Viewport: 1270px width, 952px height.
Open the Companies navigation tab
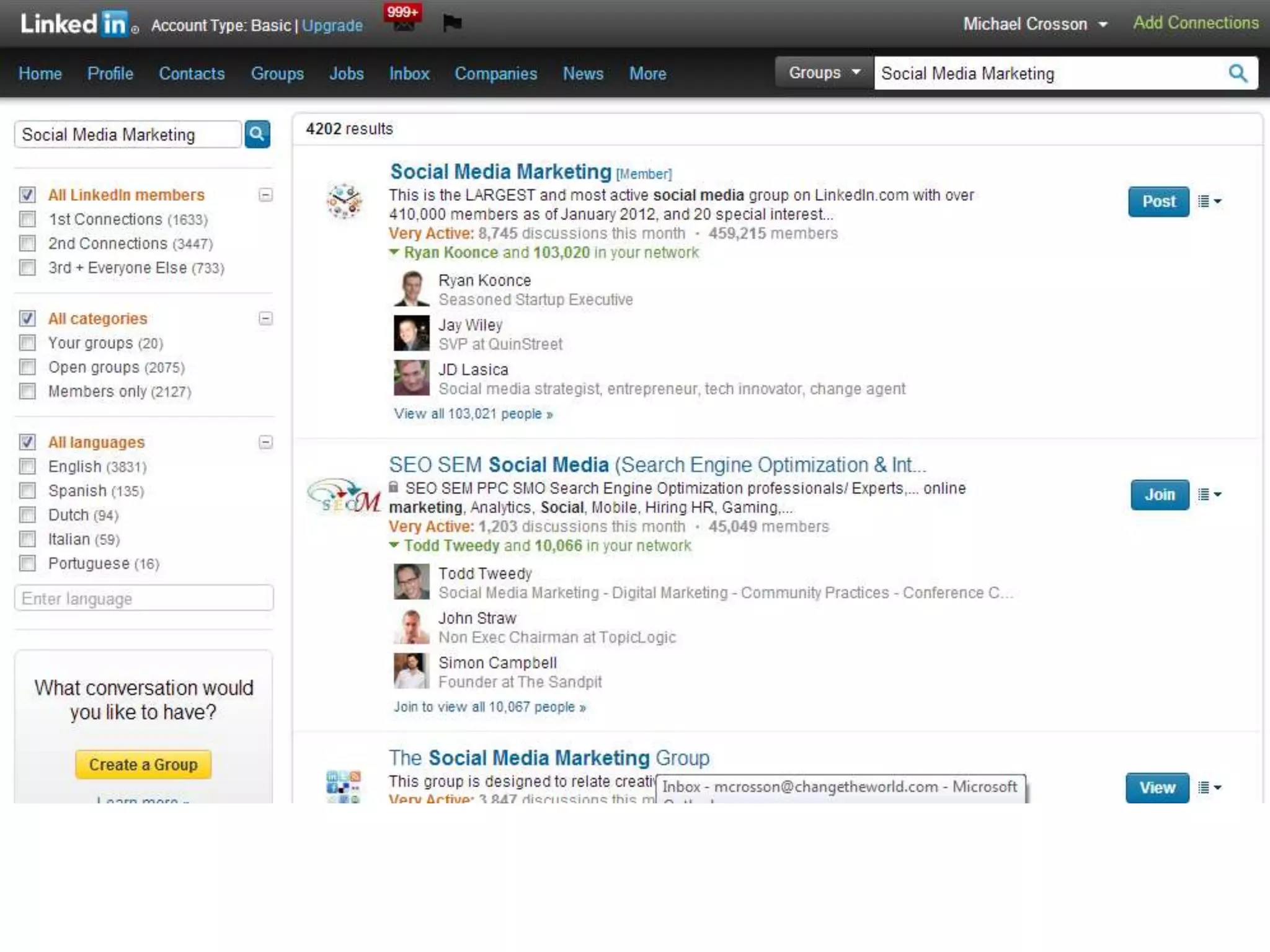(495, 74)
